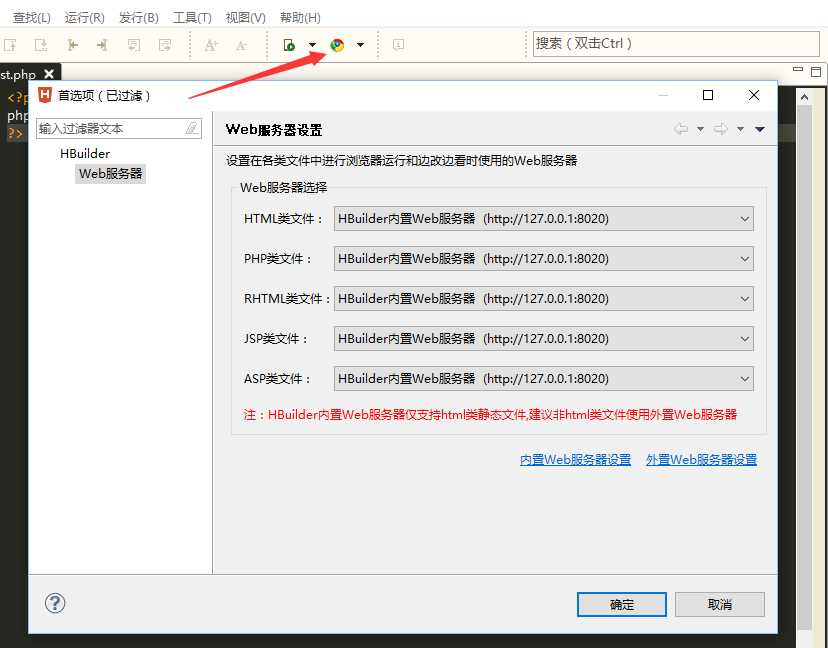Select Web服务器 tree item

coord(110,174)
